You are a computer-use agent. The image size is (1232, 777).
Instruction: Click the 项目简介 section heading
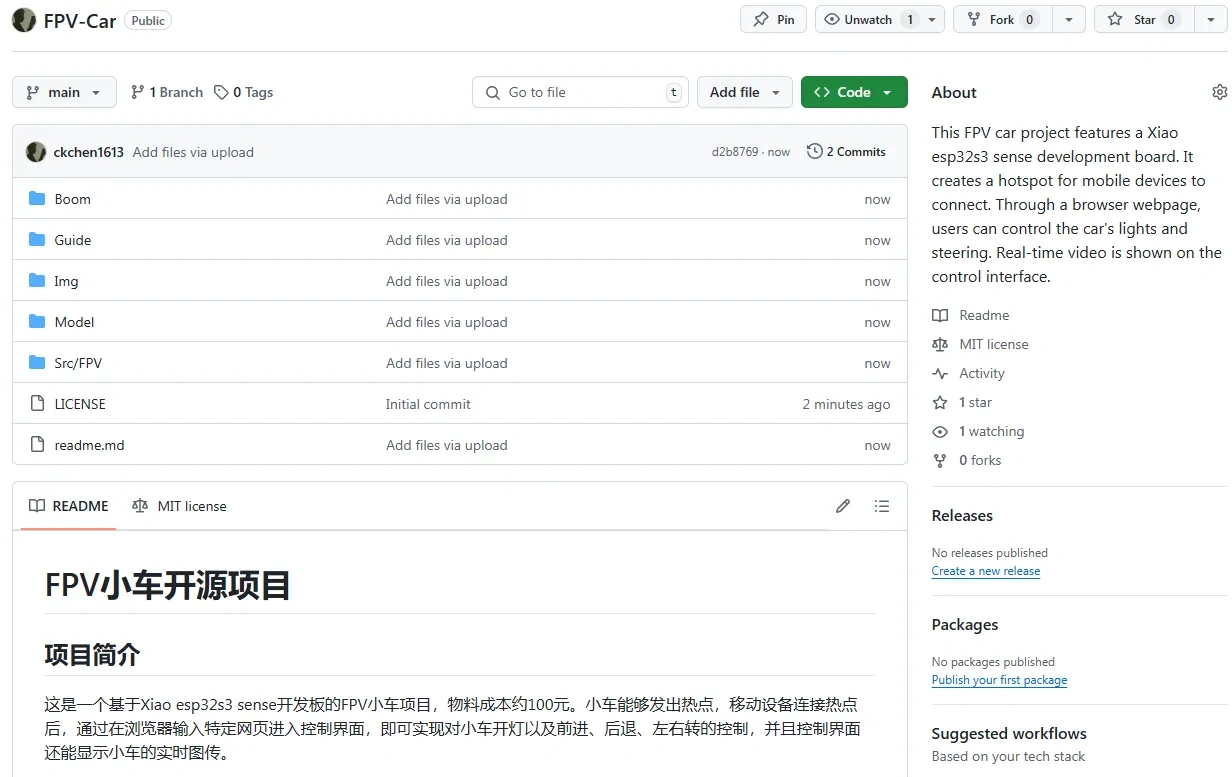[x=92, y=655]
